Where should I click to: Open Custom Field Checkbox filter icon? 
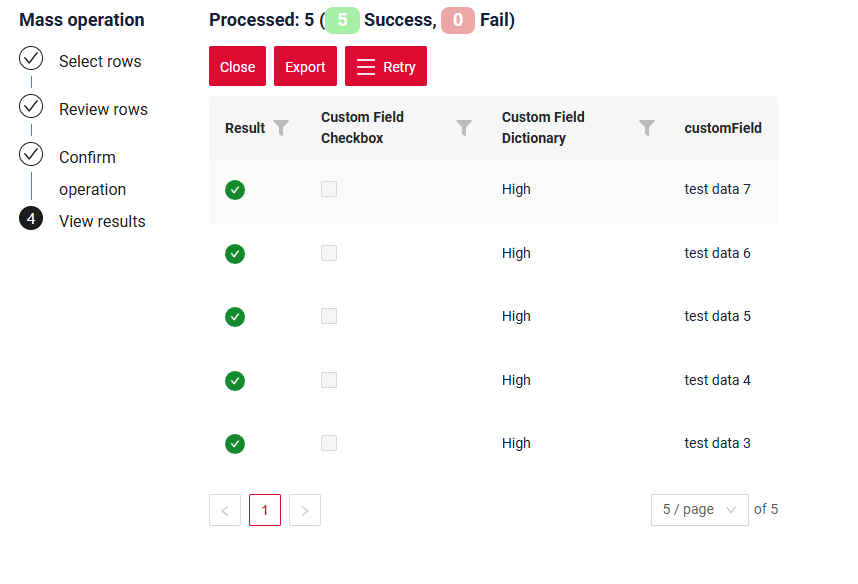[464, 128]
